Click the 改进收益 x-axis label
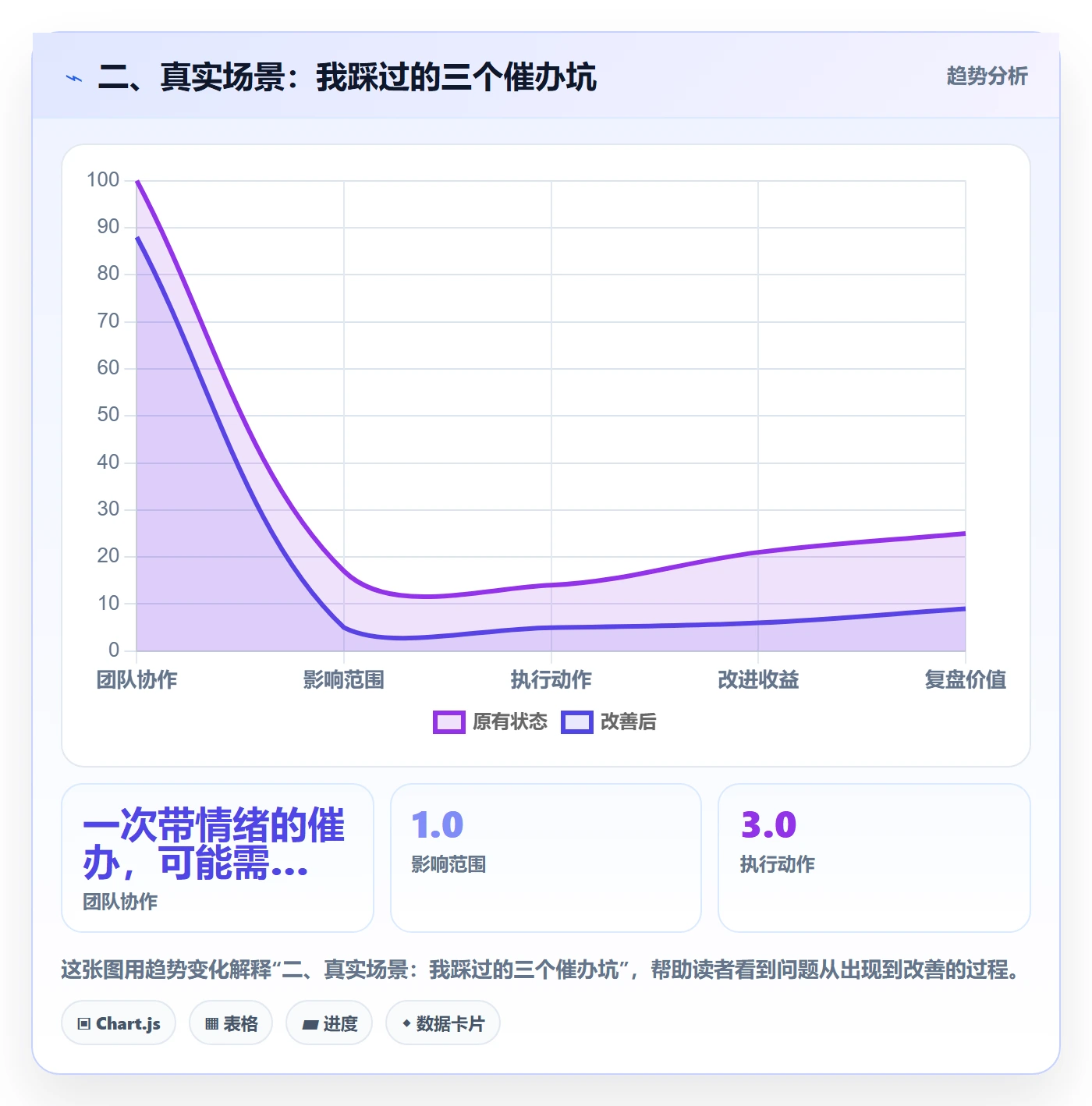 pos(758,680)
